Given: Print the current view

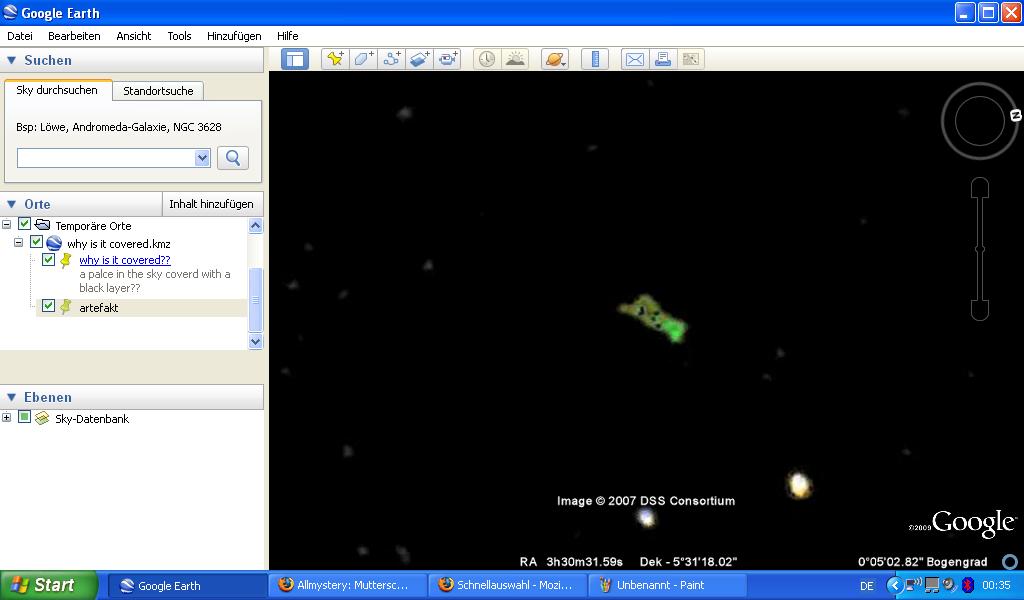Looking at the screenshot, I should 663,59.
